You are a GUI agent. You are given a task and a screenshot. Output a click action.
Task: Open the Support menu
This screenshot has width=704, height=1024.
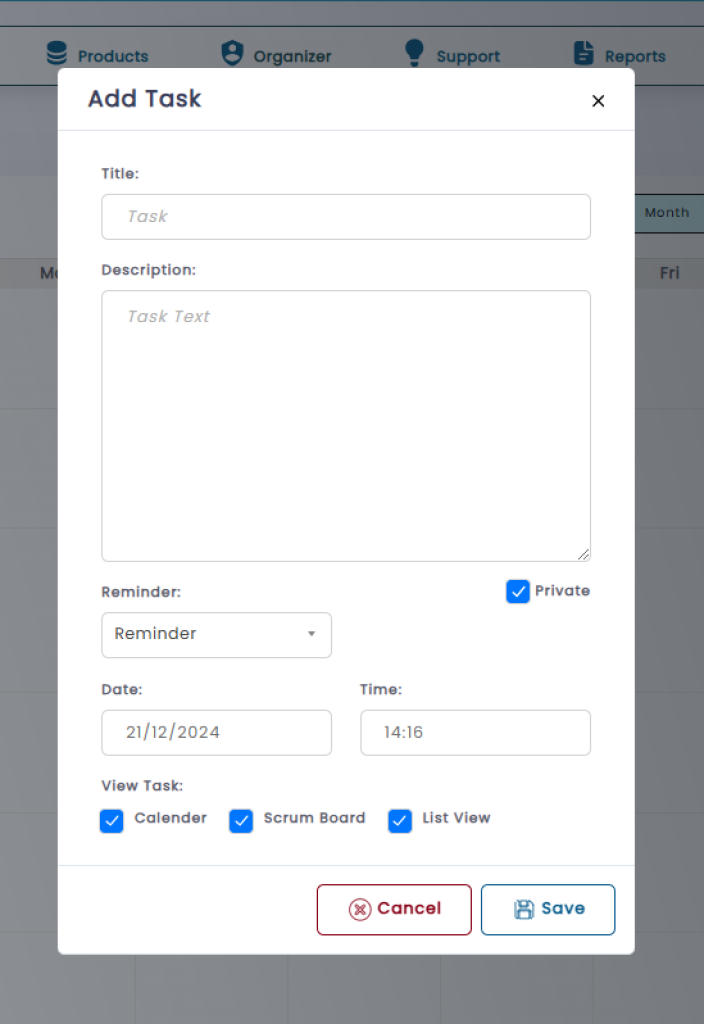pyautogui.click(x=468, y=56)
